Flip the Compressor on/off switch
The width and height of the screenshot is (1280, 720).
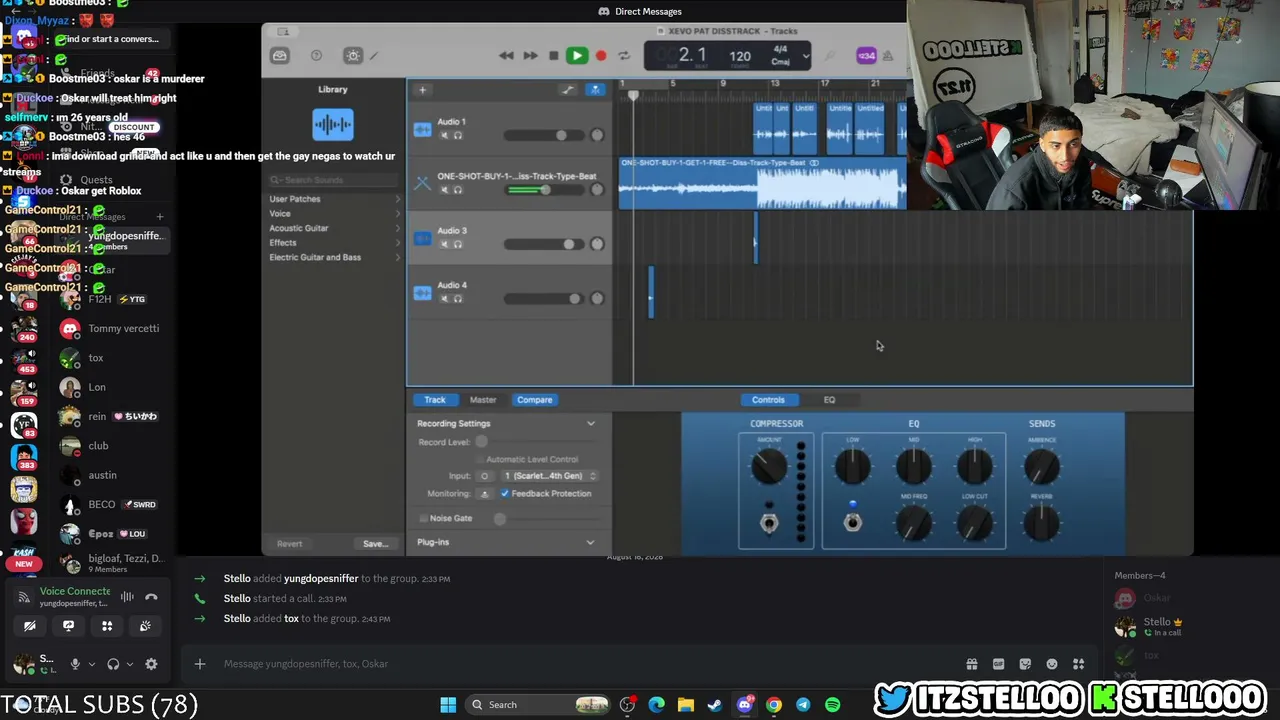(769, 522)
